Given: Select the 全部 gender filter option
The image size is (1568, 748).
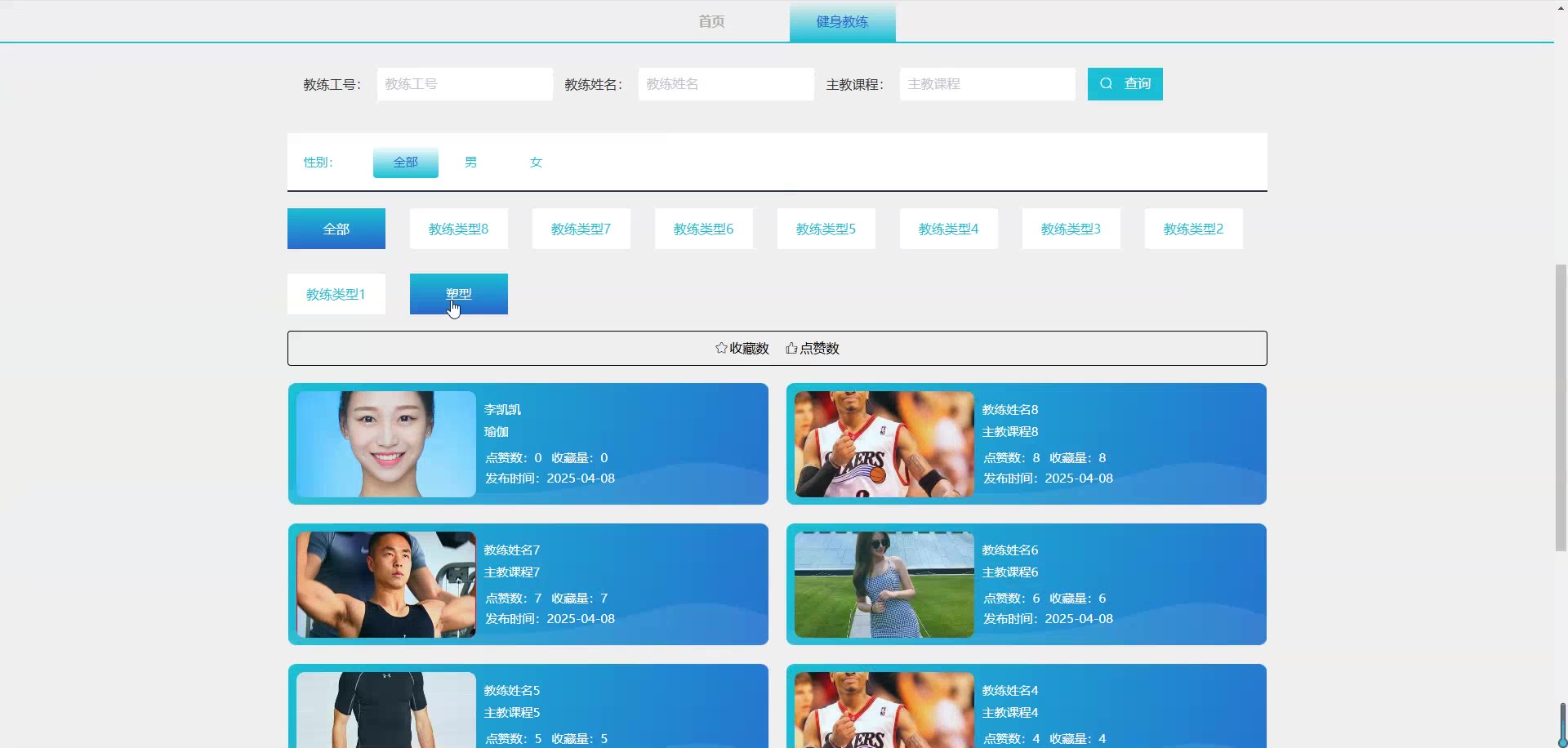Looking at the screenshot, I should click(405, 163).
